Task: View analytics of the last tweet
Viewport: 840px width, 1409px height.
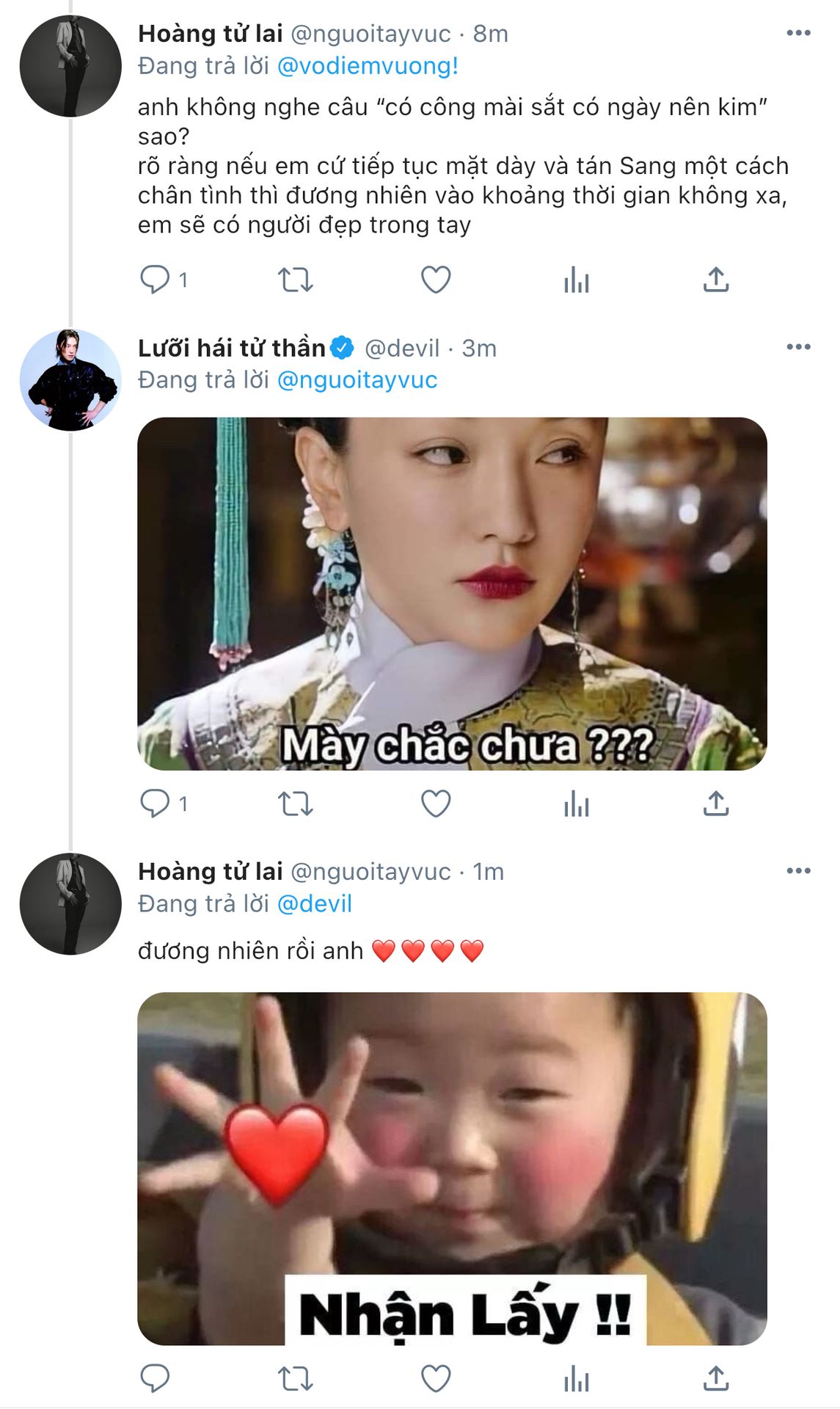Action: tap(576, 1379)
